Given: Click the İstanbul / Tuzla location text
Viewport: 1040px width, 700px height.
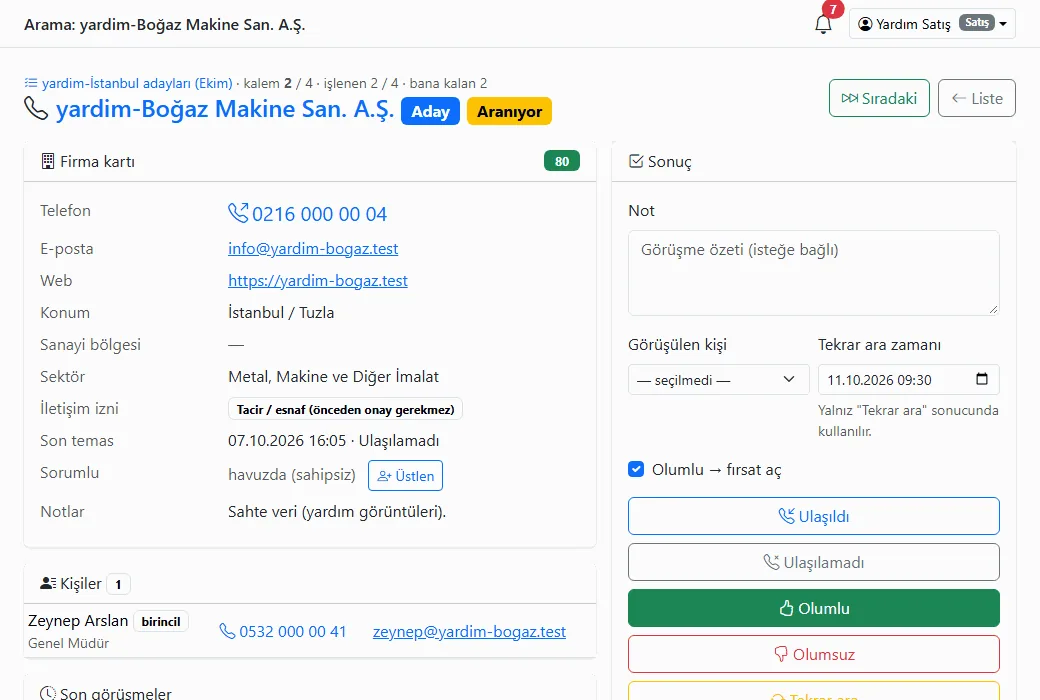Looking at the screenshot, I should click(281, 313).
